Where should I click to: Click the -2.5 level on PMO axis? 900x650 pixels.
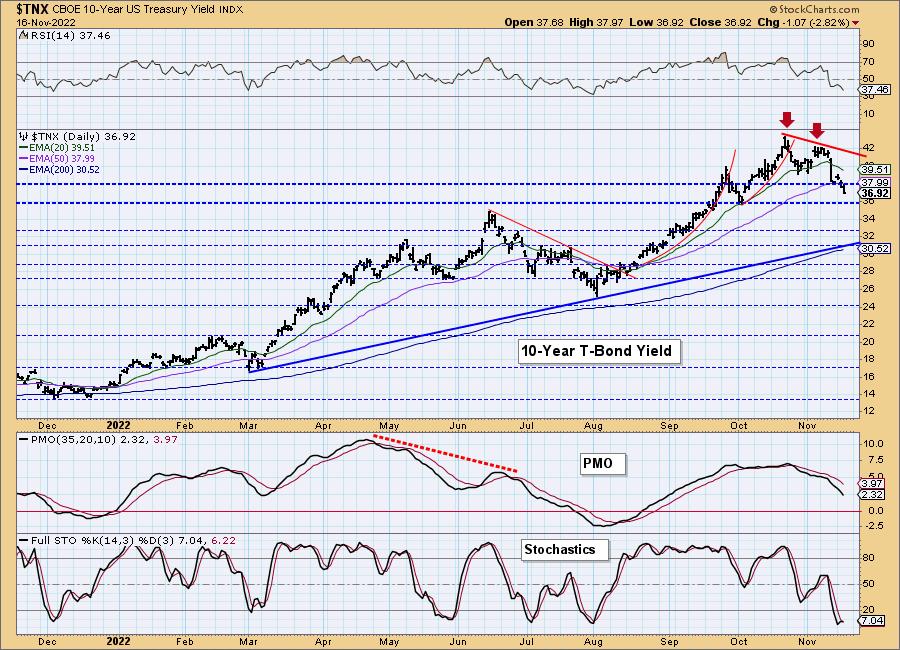click(x=872, y=526)
